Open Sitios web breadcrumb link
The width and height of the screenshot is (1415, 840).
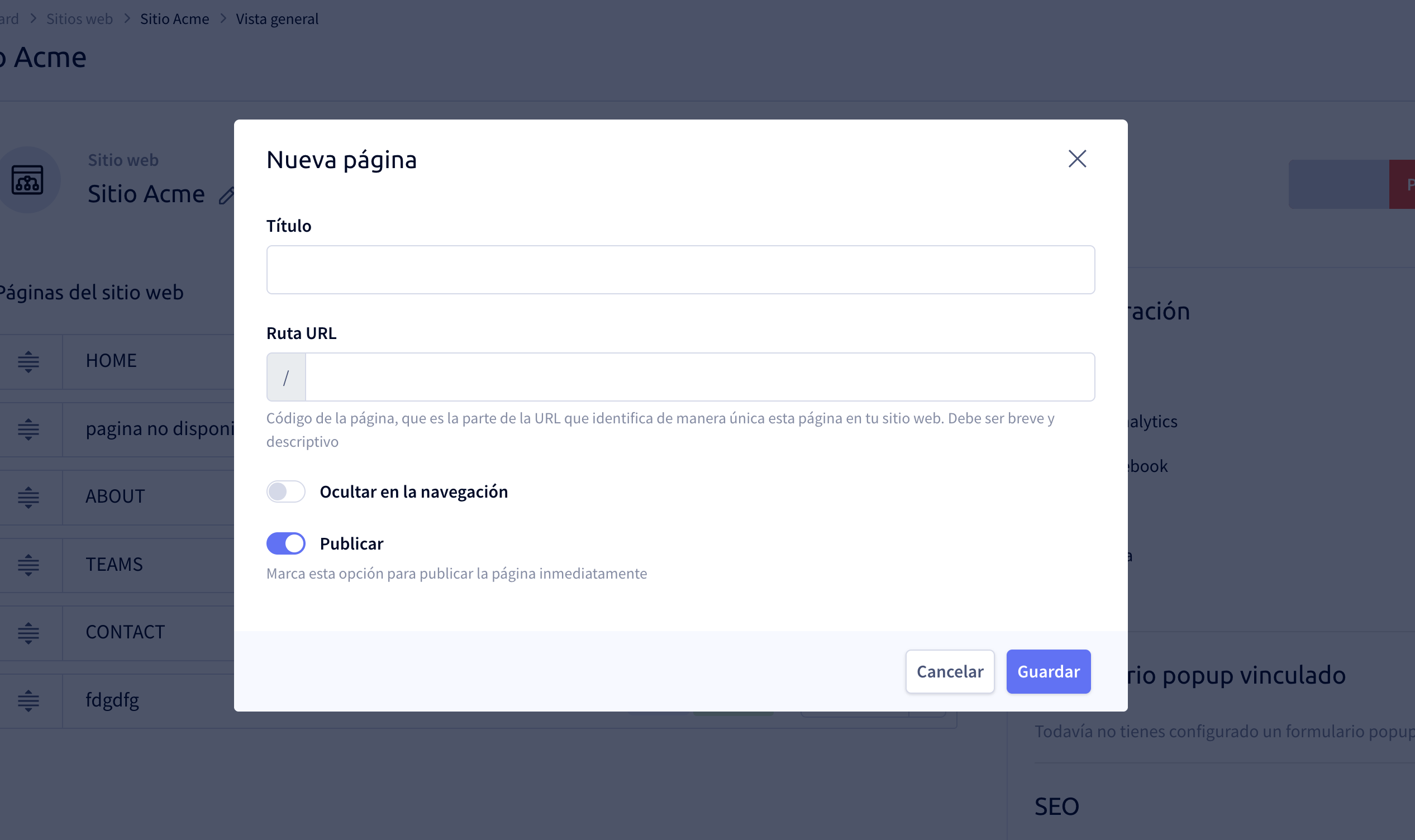(x=79, y=18)
